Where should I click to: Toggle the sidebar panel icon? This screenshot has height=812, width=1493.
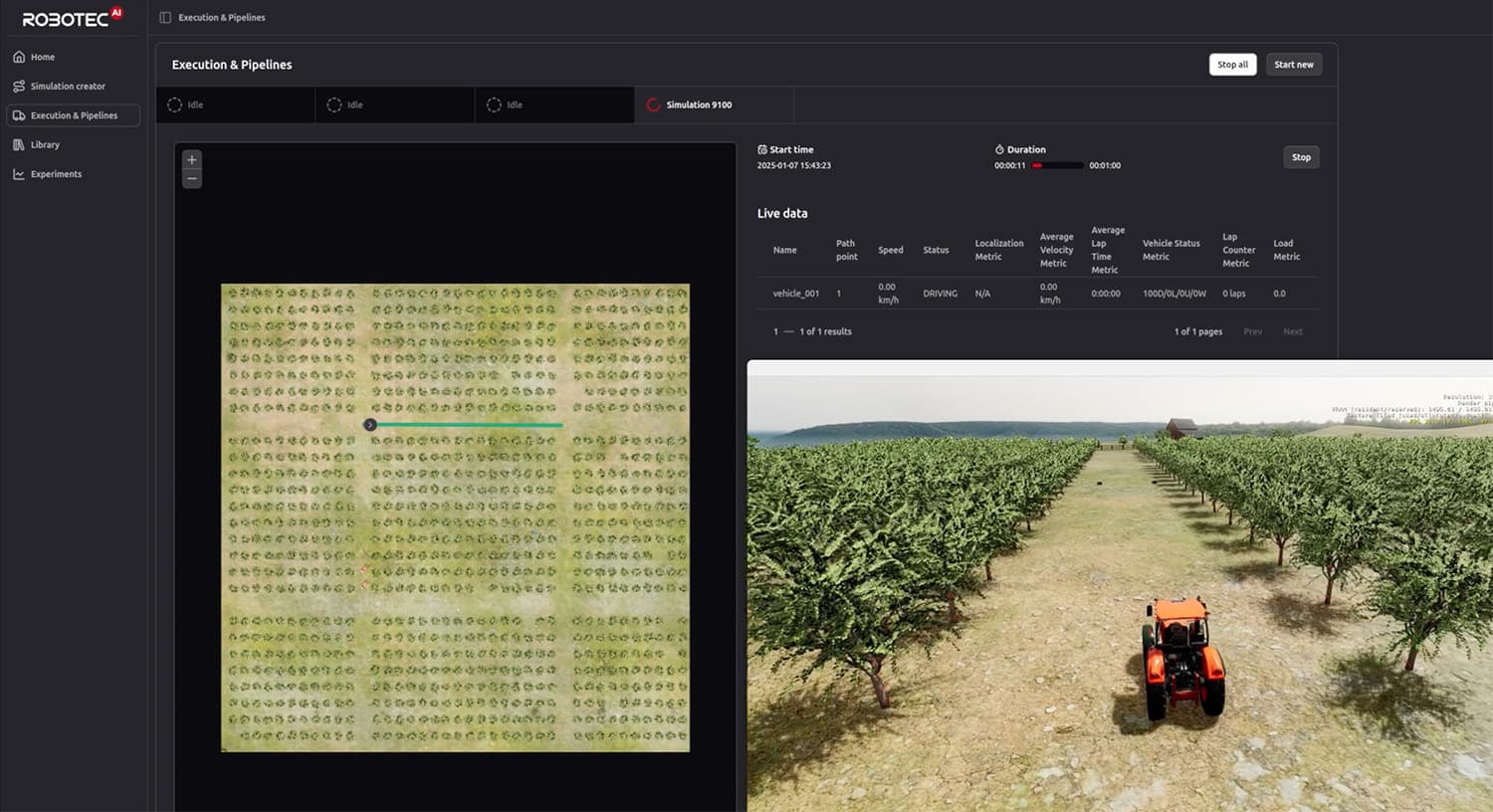pyautogui.click(x=165, y=18)
